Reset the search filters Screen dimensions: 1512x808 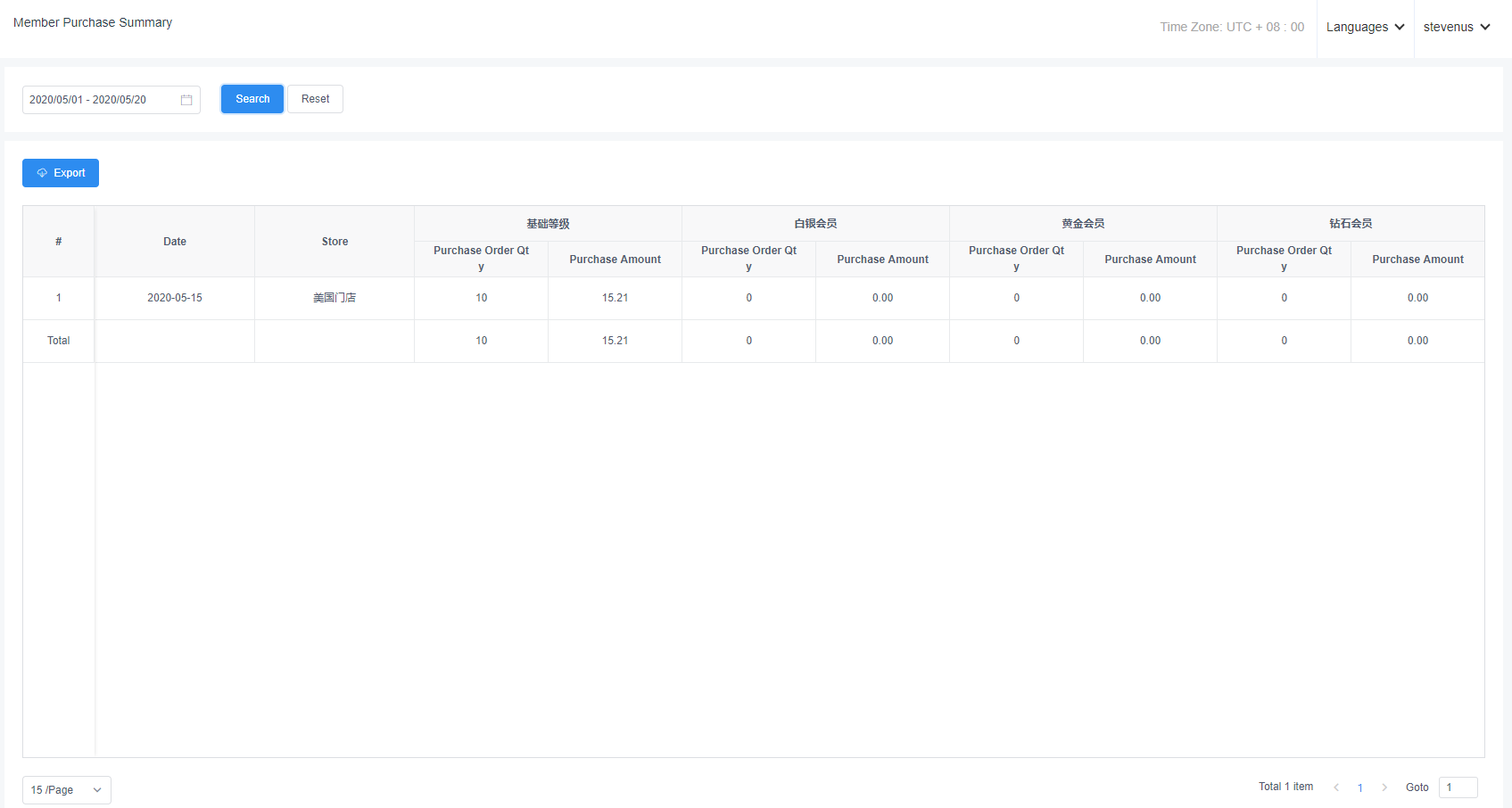[315, 99]
